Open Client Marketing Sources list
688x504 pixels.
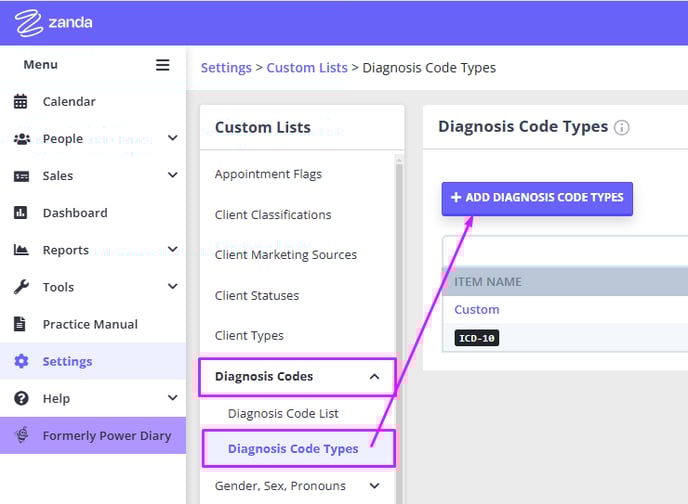pyautogui.click(x=286, y=255)
